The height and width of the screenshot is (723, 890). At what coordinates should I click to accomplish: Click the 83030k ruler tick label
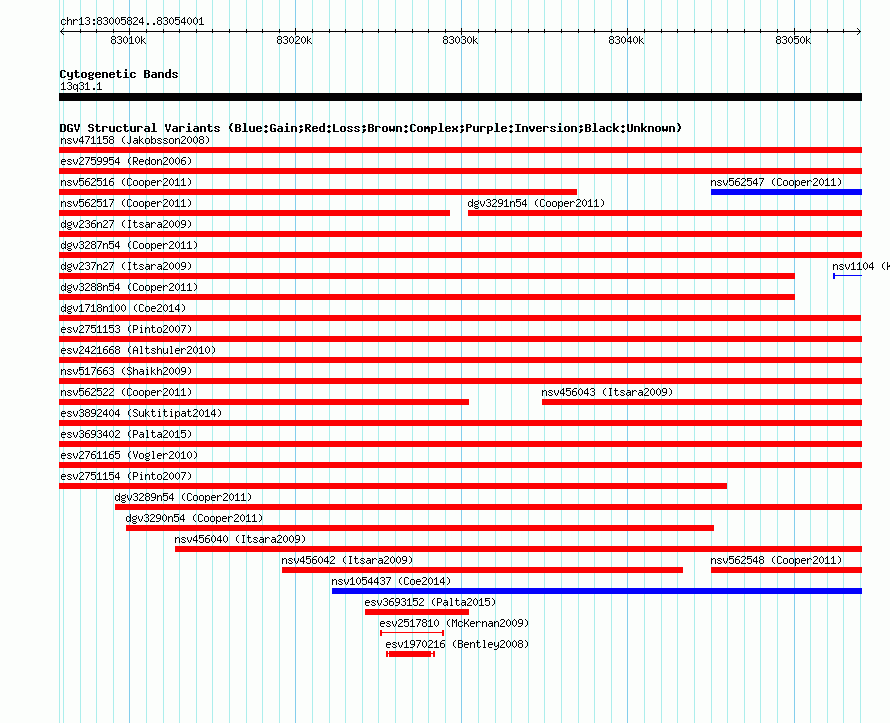click(460, 40)
